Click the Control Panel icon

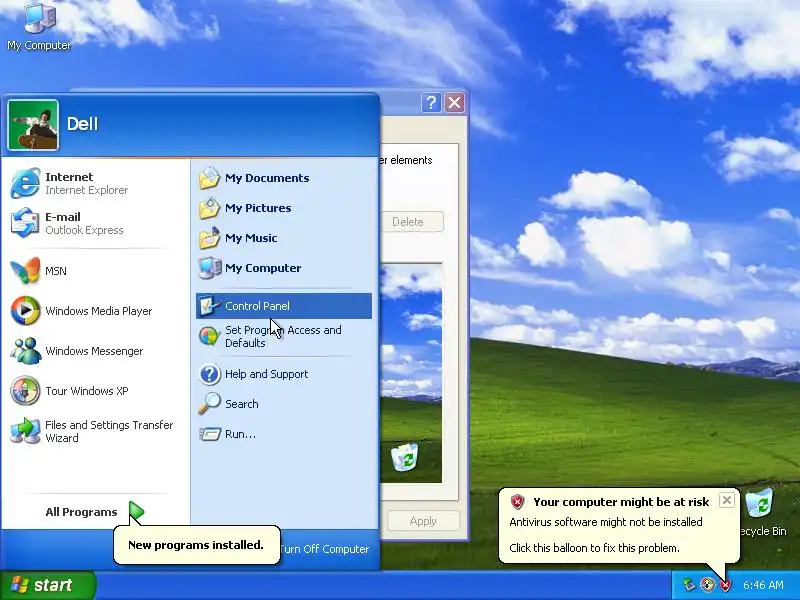(x=209, y=306)
